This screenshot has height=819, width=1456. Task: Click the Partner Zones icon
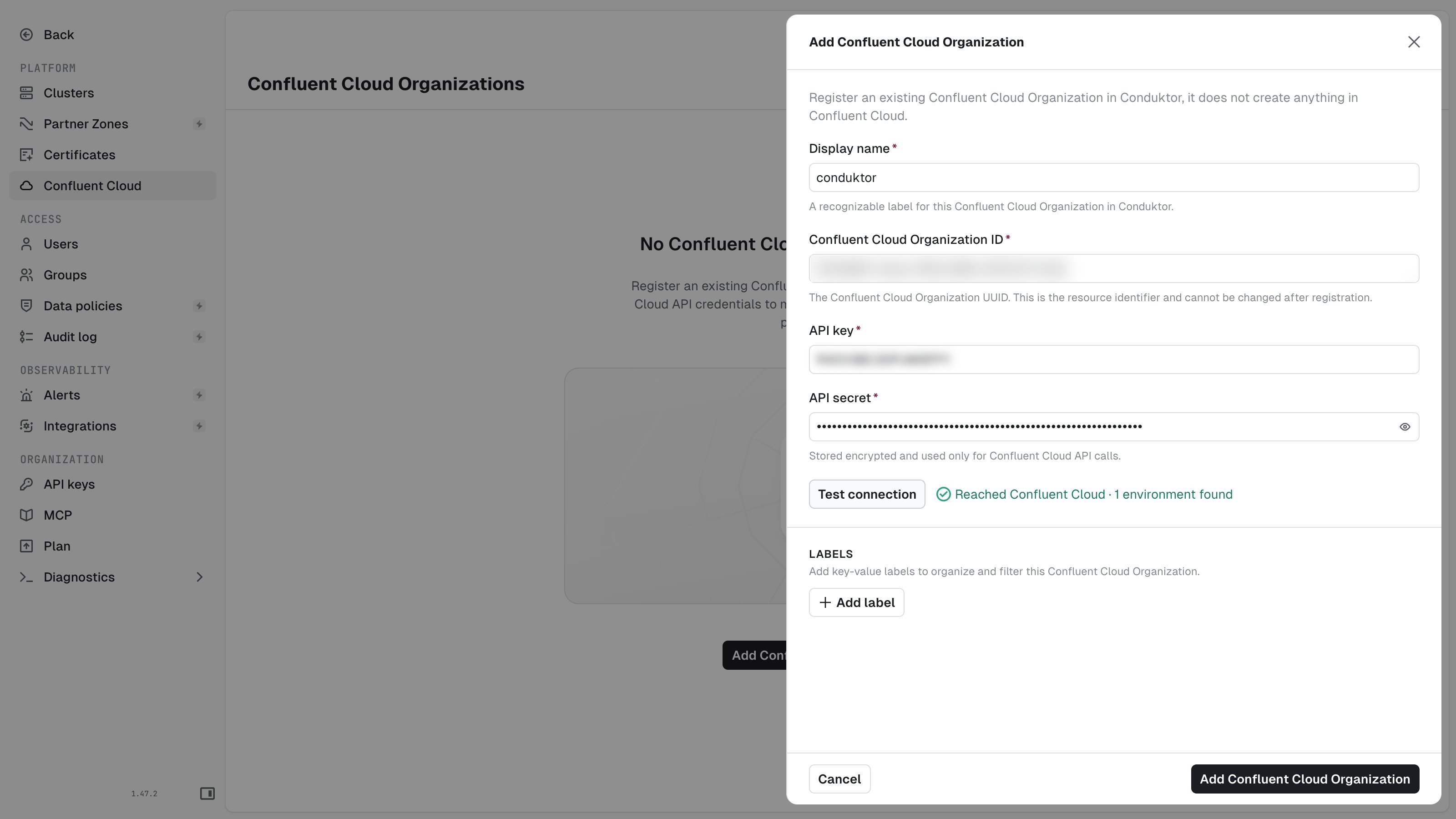click(x=26, y=124)
